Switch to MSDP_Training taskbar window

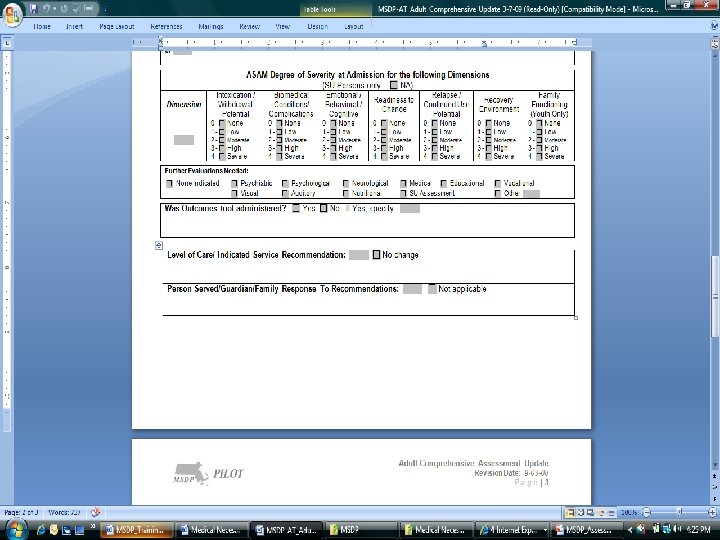pyautogui.click(x=137, y=530)
